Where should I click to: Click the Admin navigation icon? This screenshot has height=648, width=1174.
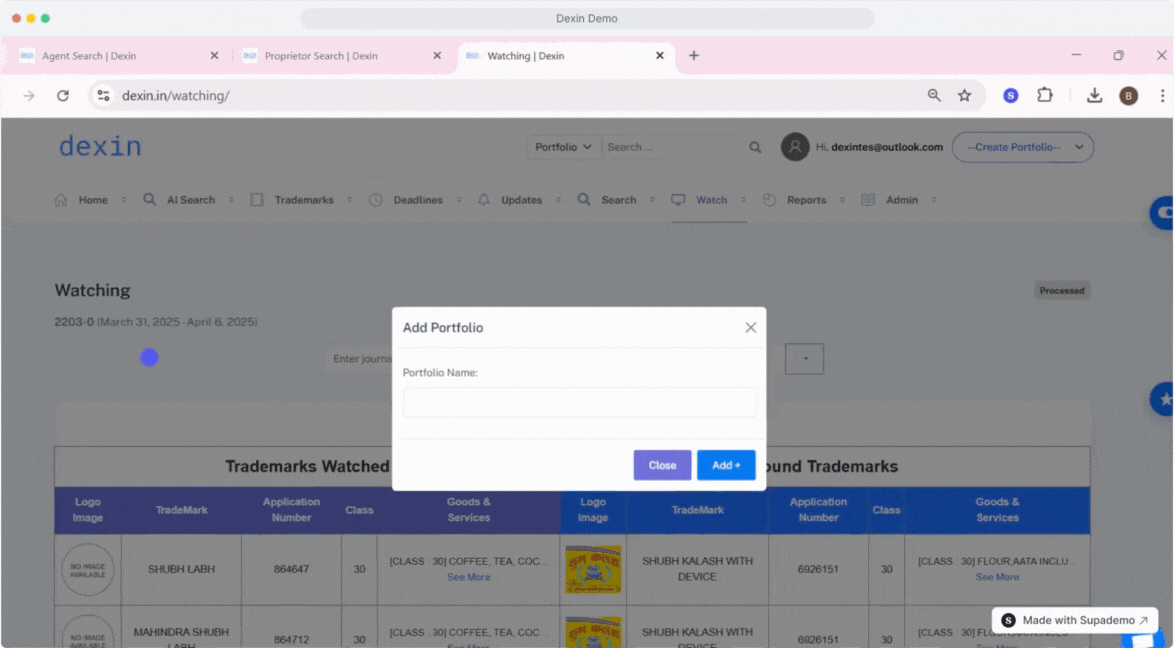(x=869, y=199)
